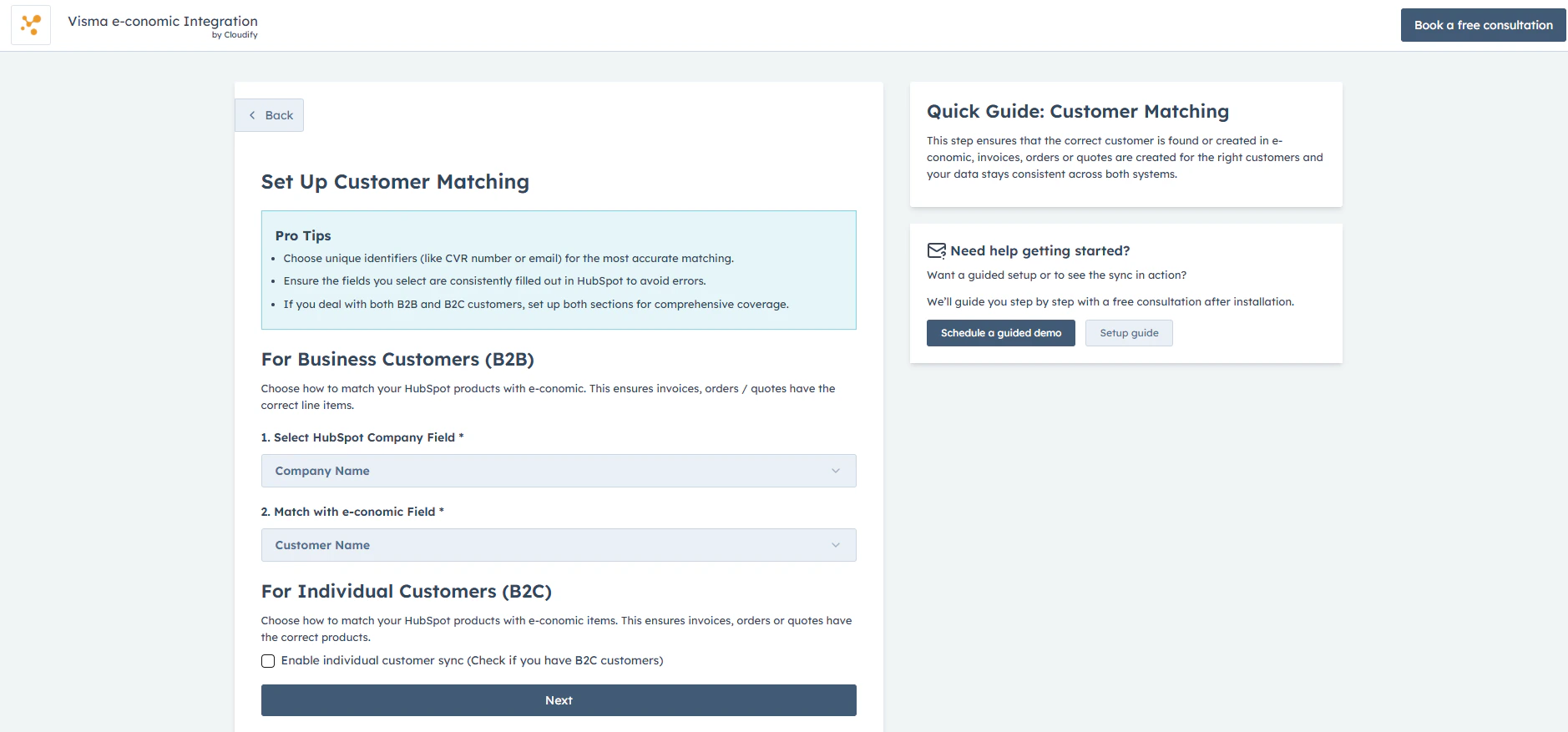Open the e-conomic Field dropdown
1568x732 pixels.
(559, 545)
